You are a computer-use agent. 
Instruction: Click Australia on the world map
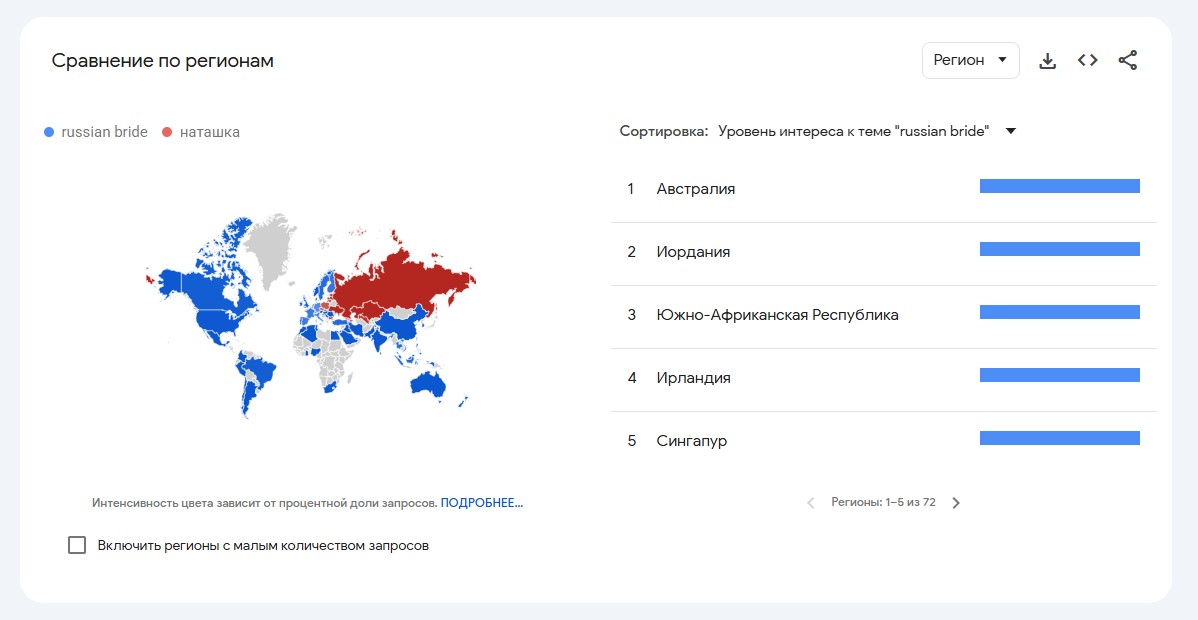tap(427, 384)
